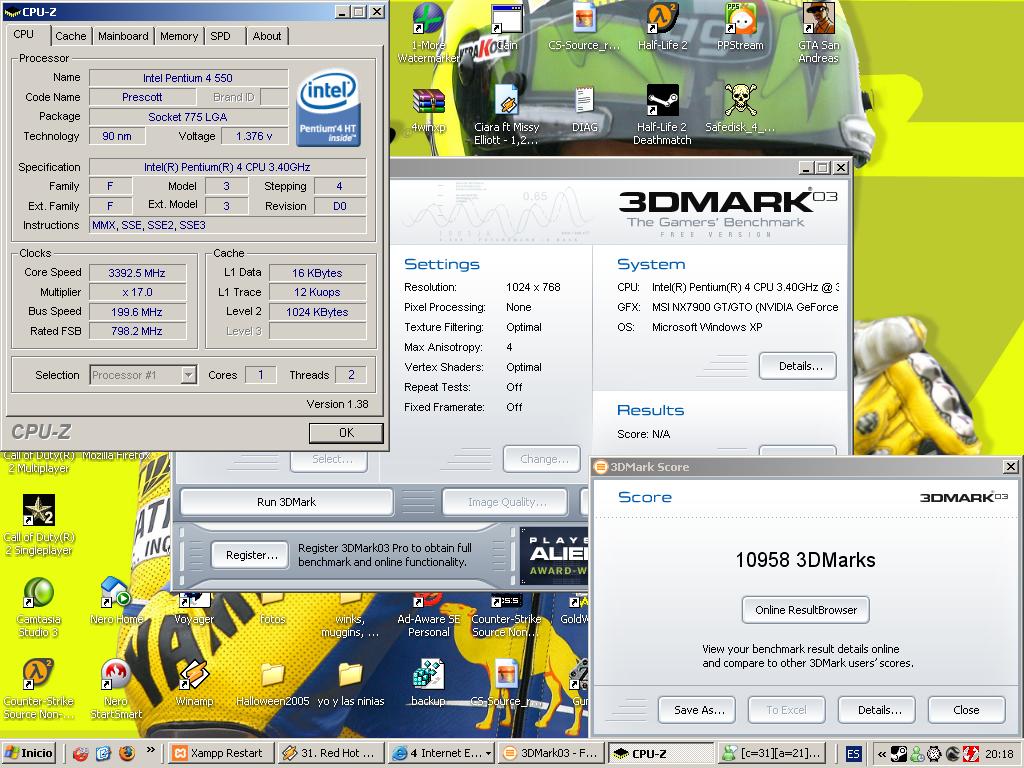
Task: Open Nero StartSmart desktop icon
Action: 116,675
